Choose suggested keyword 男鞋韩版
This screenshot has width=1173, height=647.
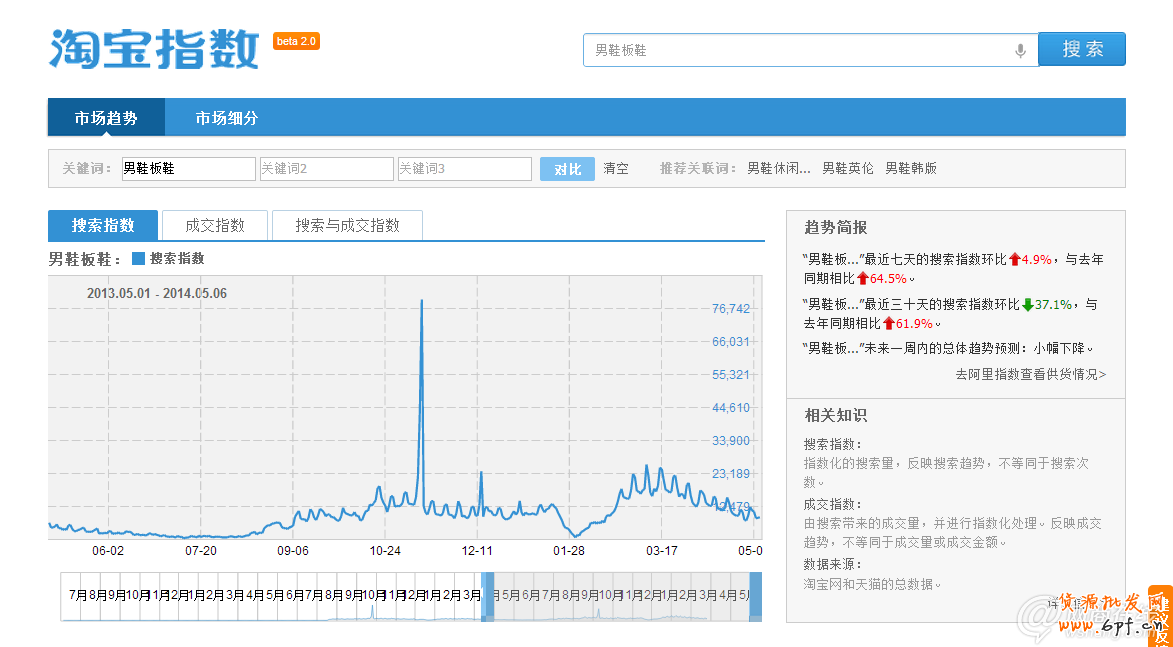point(911,169)
